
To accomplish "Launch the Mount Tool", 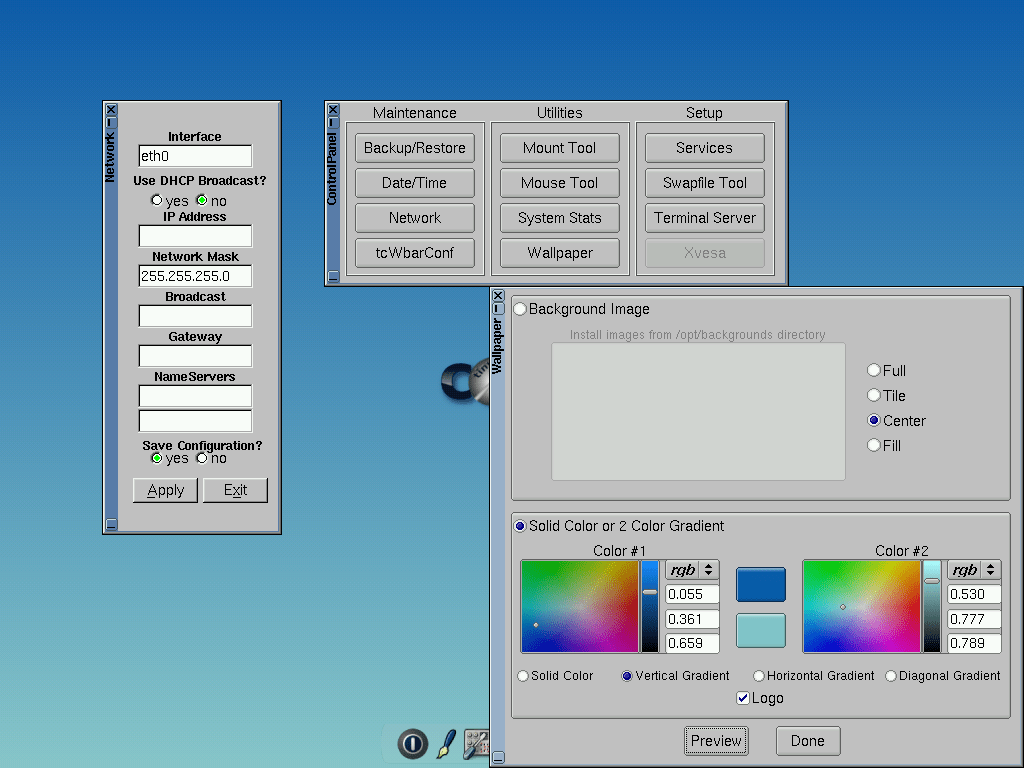I will pyautogui.click(x=559, y=147).
